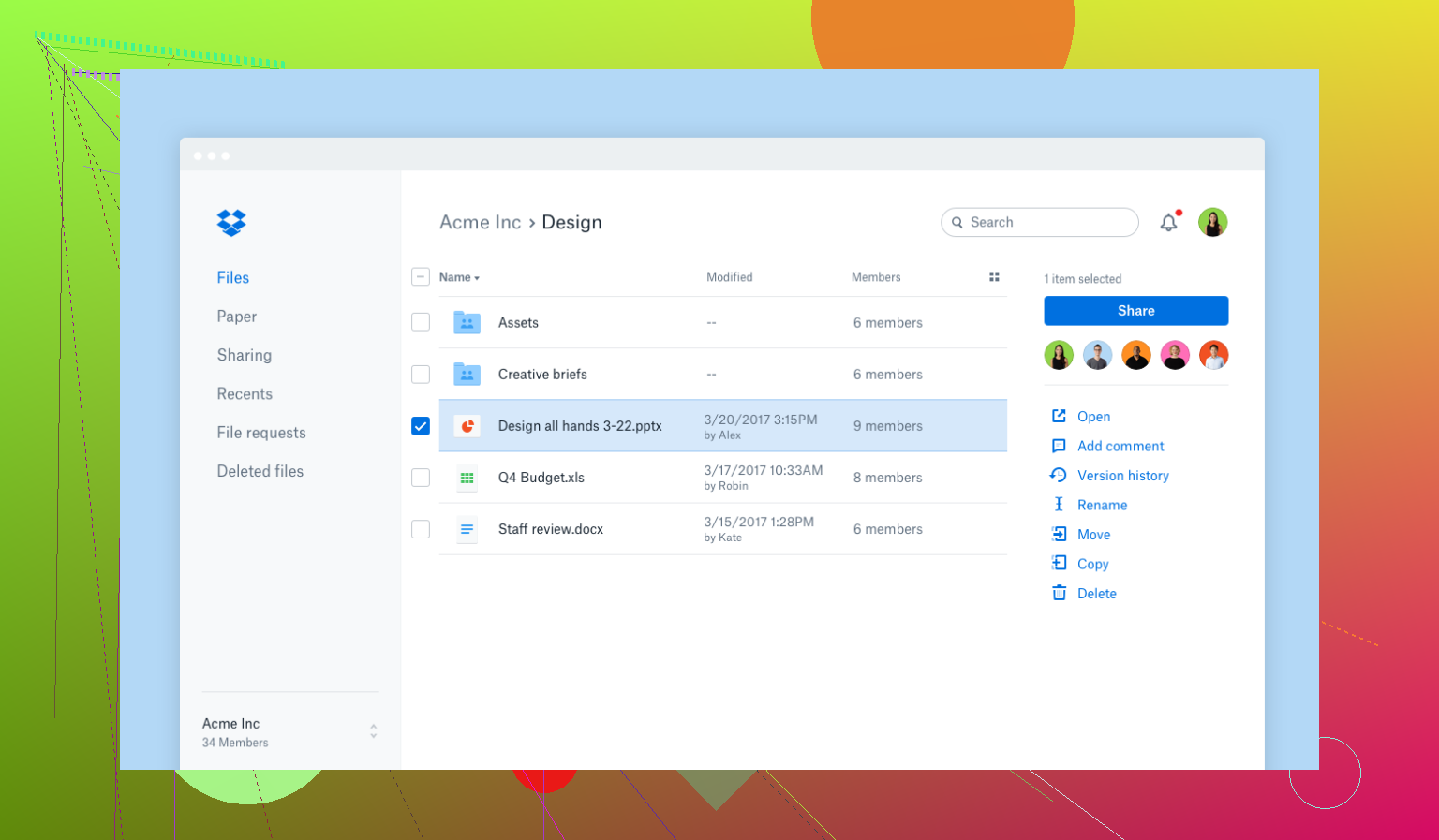Uncheck the Design all hands 3-22.pptx checkbox
Screen dimensions: 1439x840
pyautogui.click(x=421, y=426)
